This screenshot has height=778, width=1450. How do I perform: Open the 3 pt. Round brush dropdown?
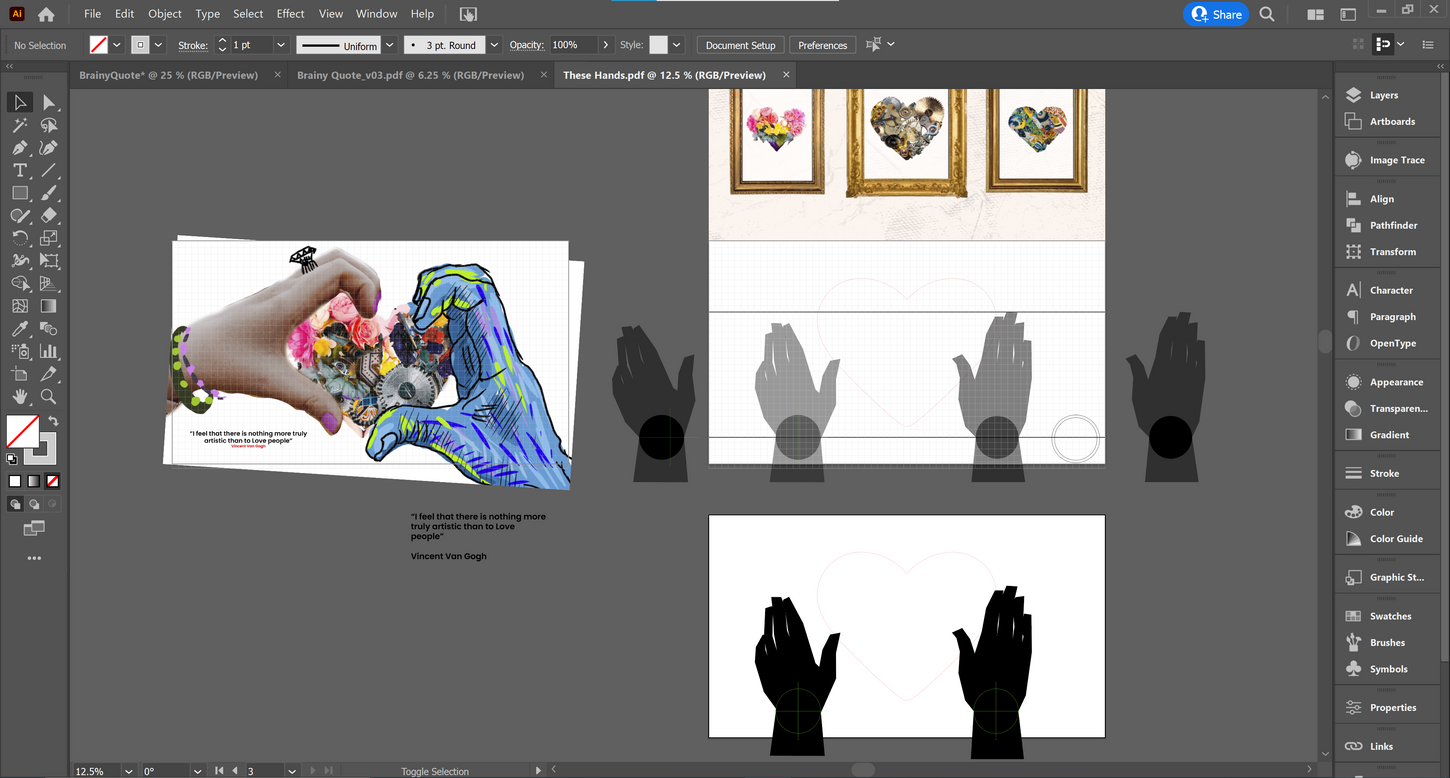tap(494, 45)
